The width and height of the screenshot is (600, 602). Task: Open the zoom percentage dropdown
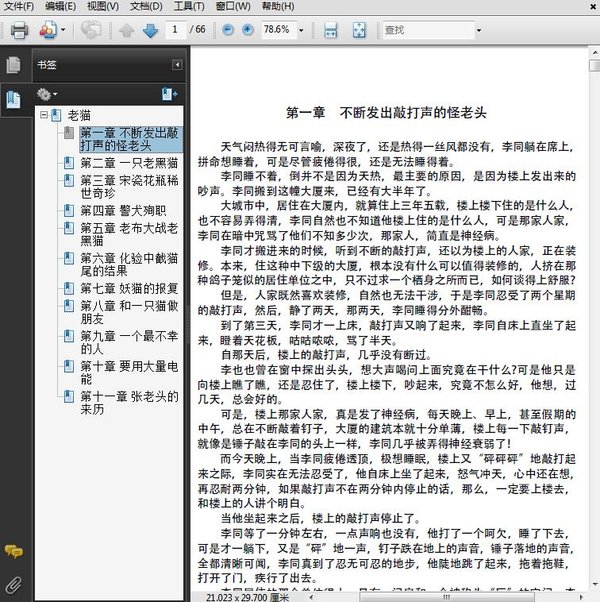(x=304, y=30)
